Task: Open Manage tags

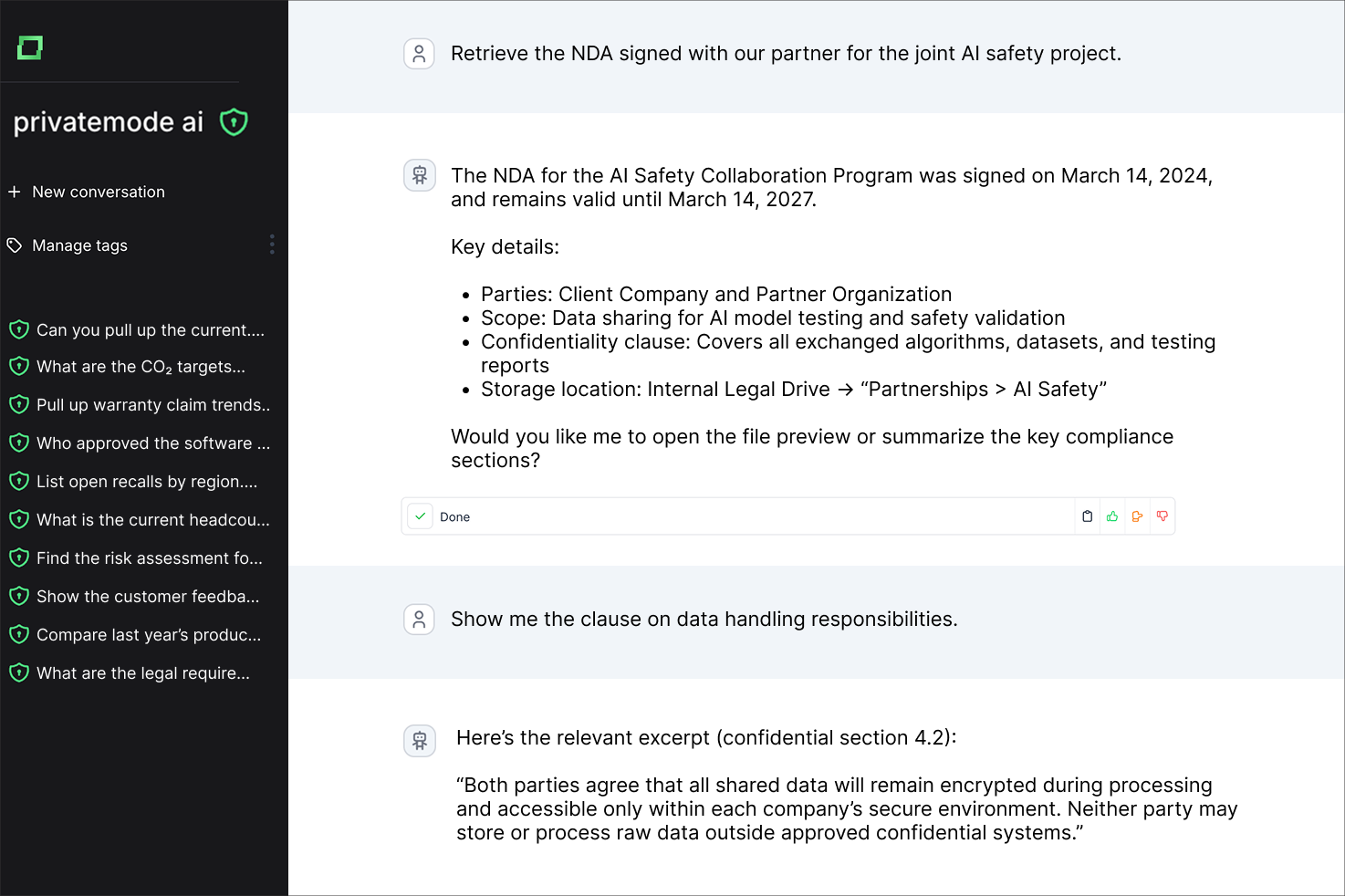Action: (x=68, y=245)
